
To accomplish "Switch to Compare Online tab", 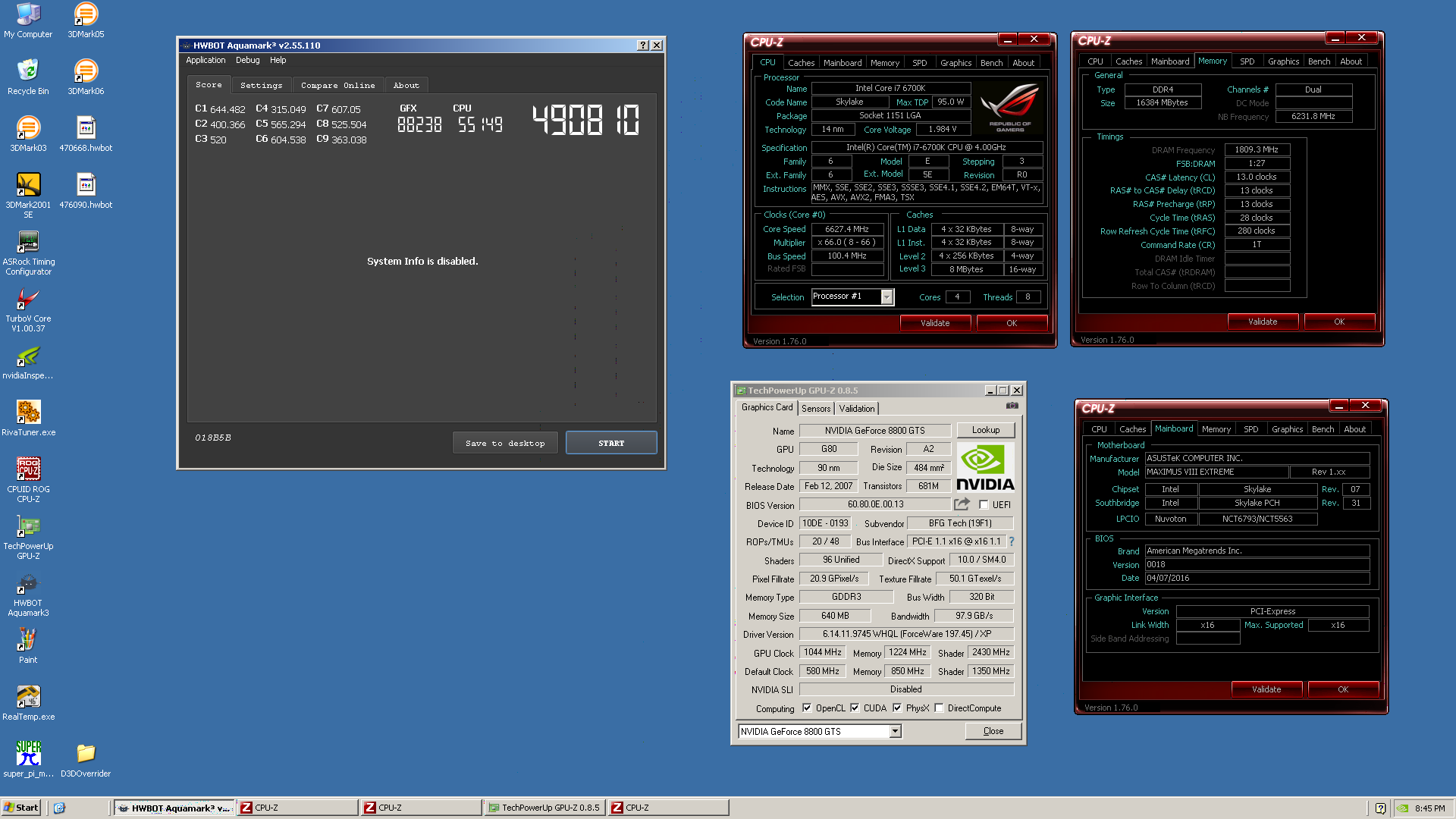I will [x=337, y=86].
